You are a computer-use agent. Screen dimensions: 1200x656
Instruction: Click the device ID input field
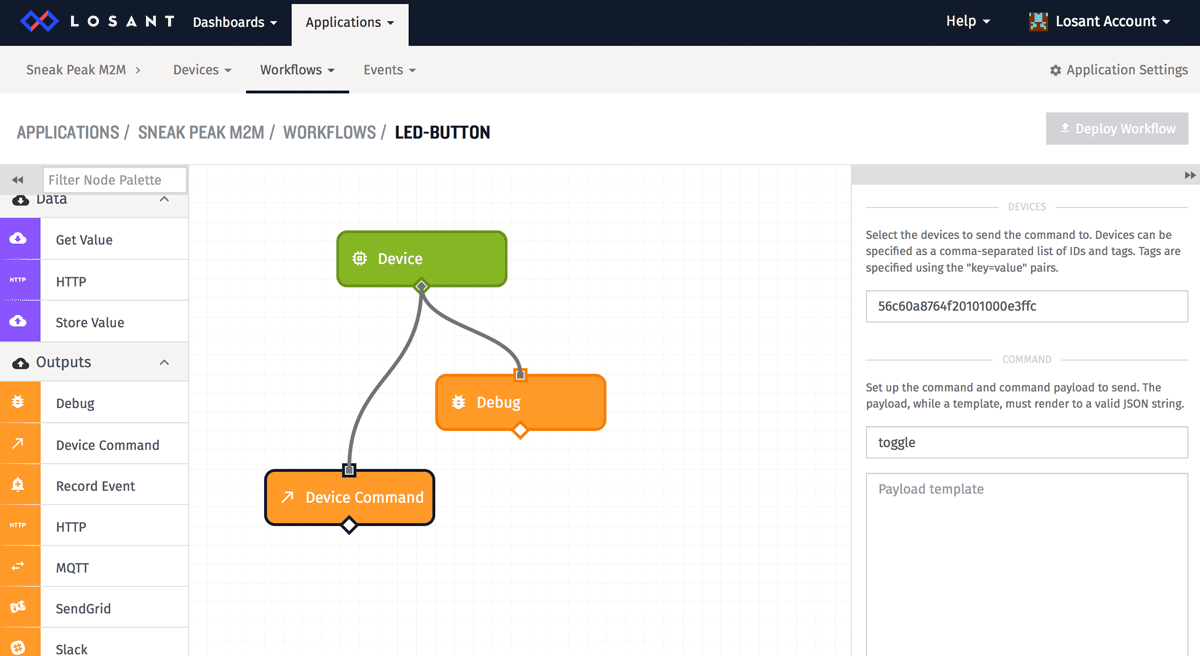[1027, 306]
